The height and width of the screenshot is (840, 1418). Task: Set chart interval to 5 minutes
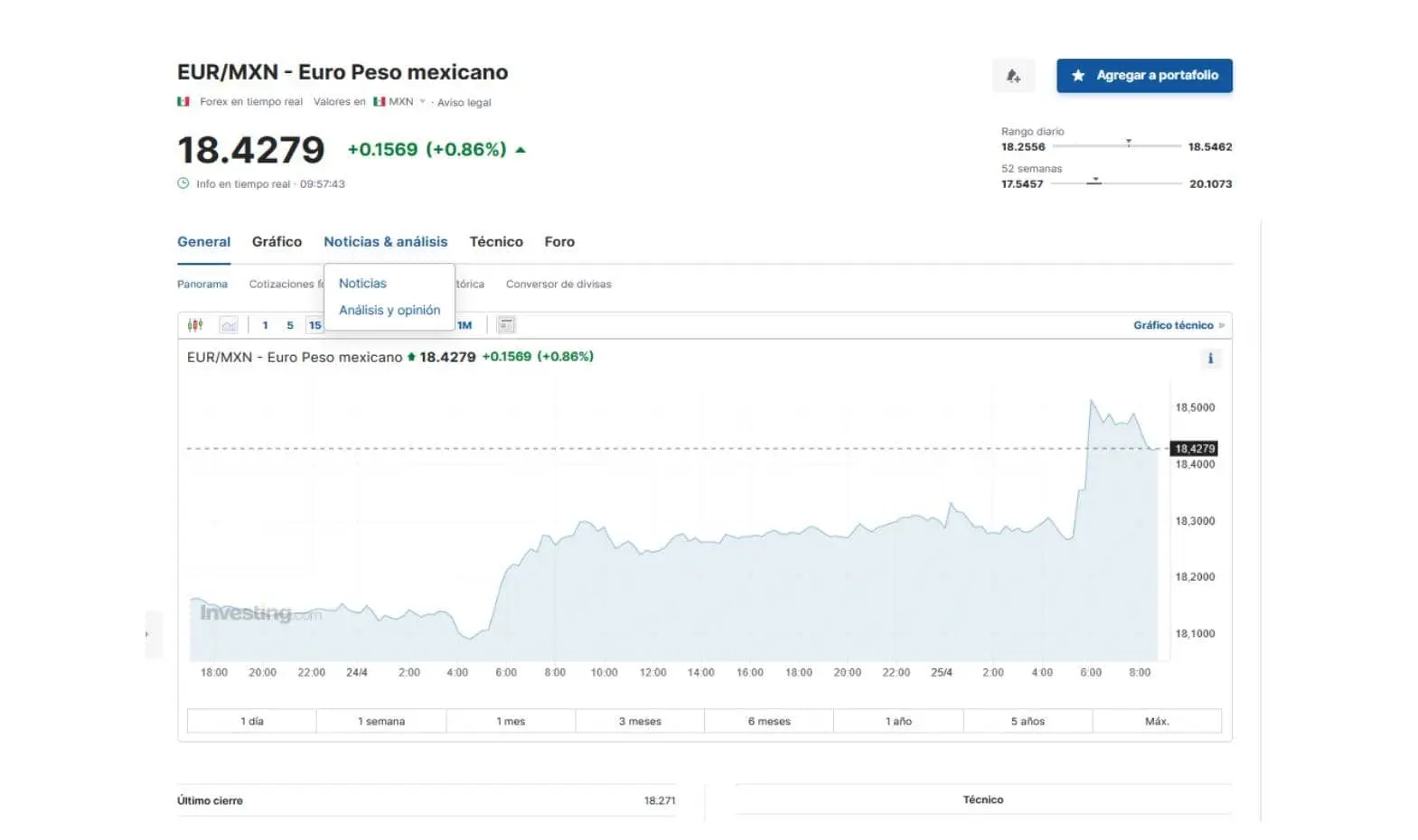coord(290,325)
